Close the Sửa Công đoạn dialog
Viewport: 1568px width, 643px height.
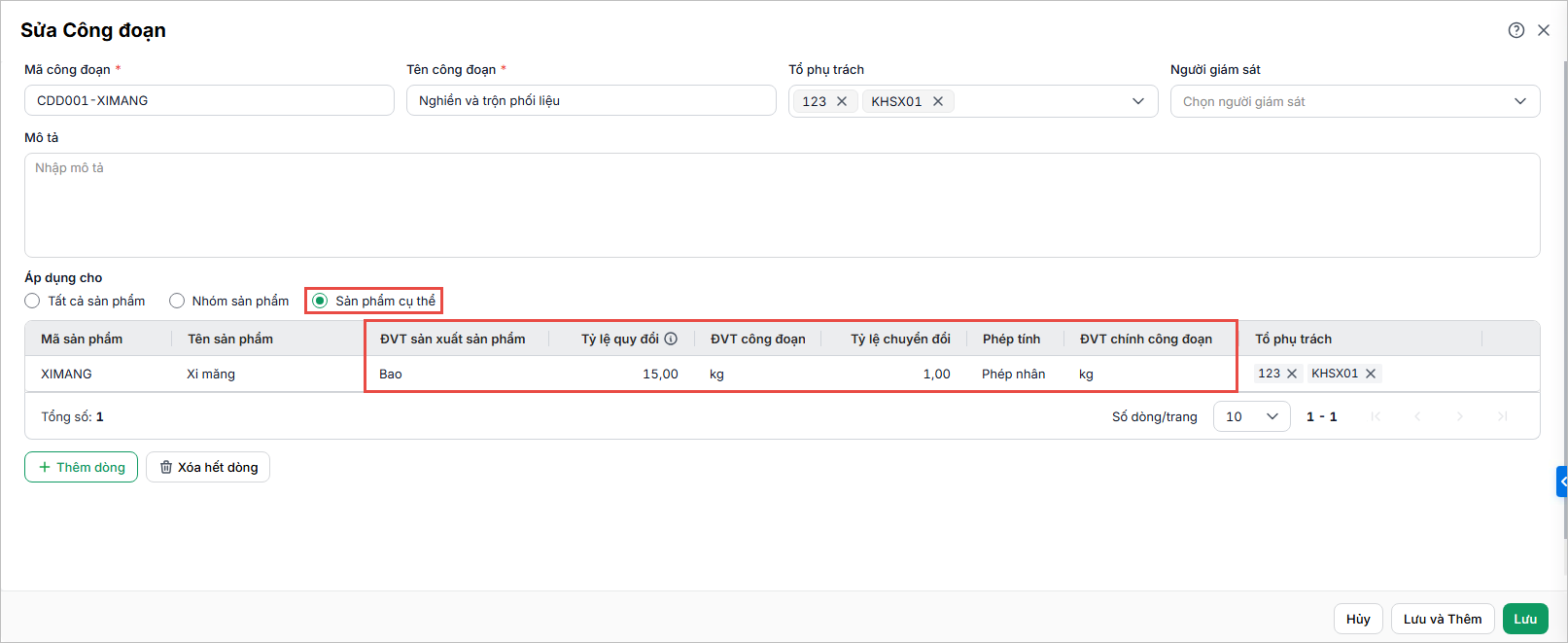[1543, 30]
